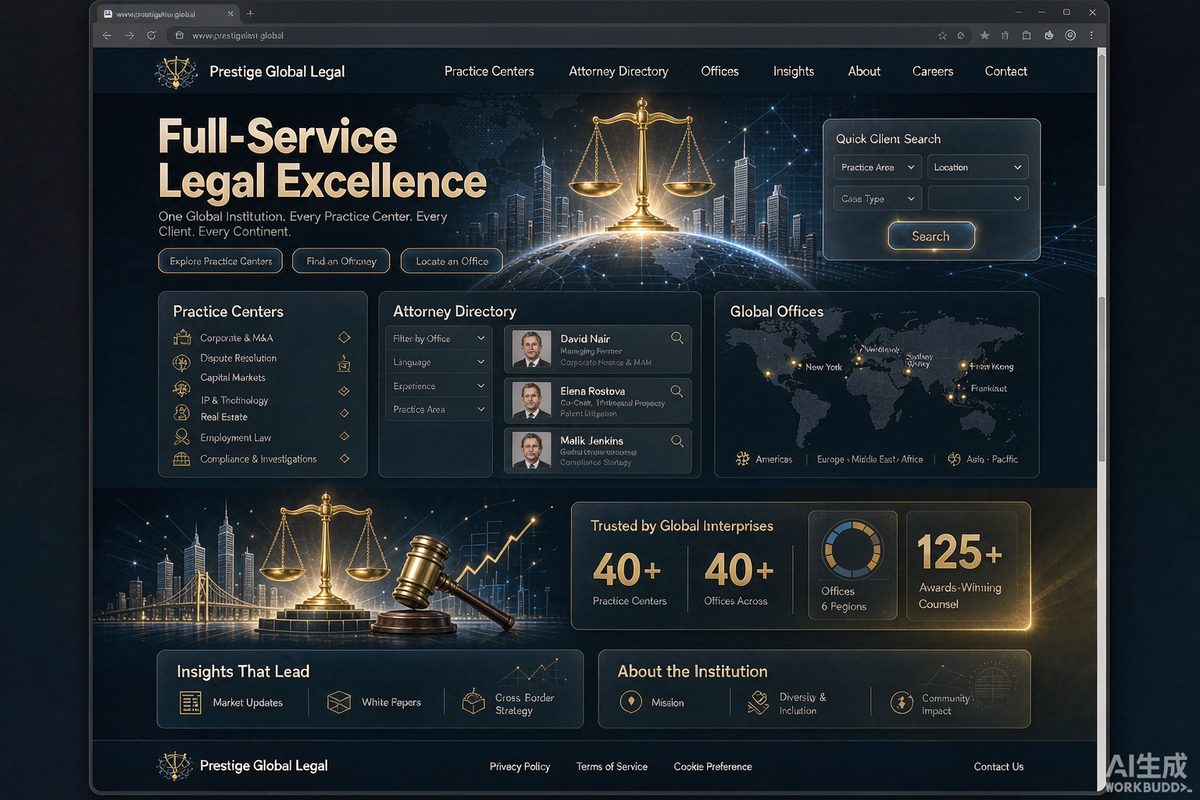This screenshot has width=1200, height=800.
Task: Click the Dispute Resolution practice icon
Action: tap(182, 362)
